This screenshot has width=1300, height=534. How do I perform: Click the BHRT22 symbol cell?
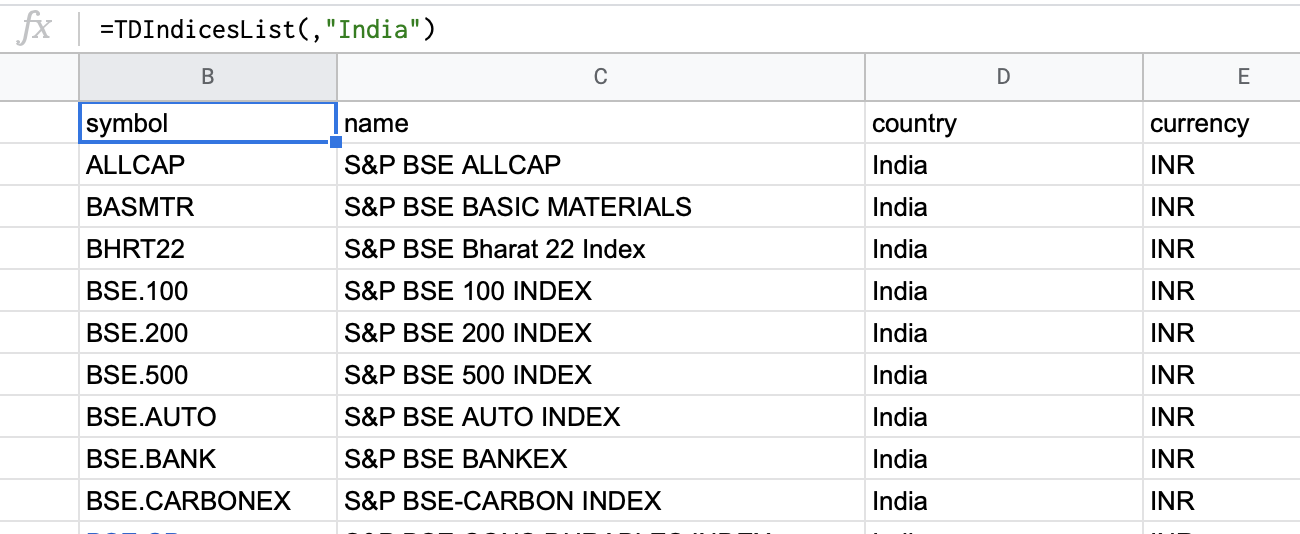click(208, 249)
